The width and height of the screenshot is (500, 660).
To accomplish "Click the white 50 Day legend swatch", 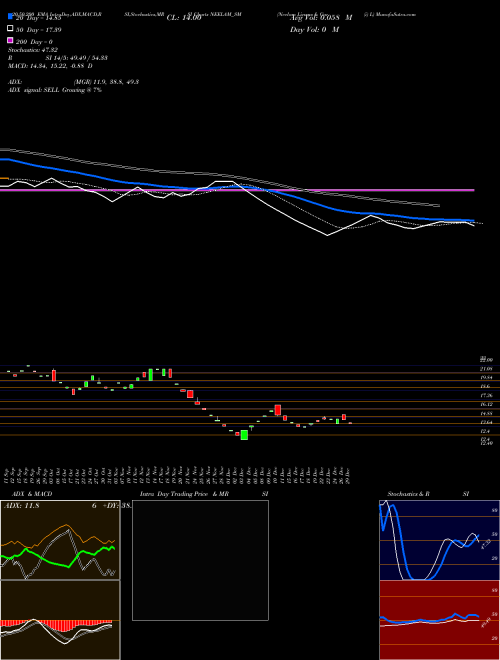I will (x=10, y=29).
